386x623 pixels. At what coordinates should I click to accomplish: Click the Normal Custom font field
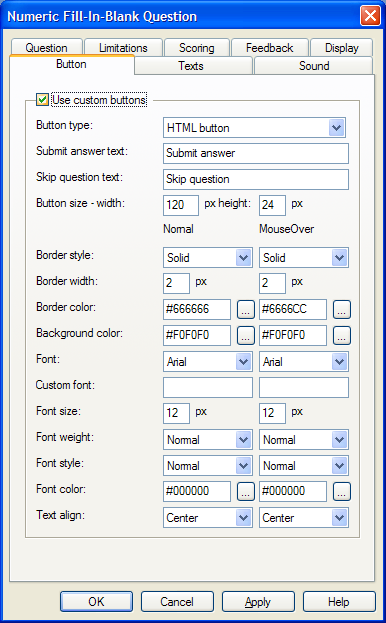pos(208,387)
